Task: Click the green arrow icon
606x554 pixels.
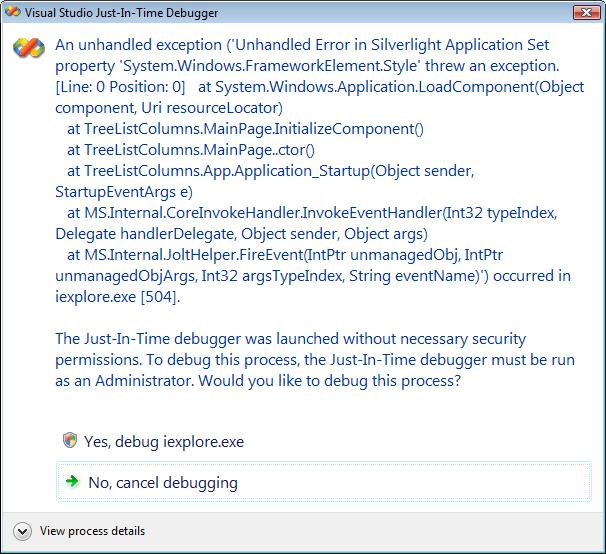Action: pyautogui.click(x=72, y=482)
